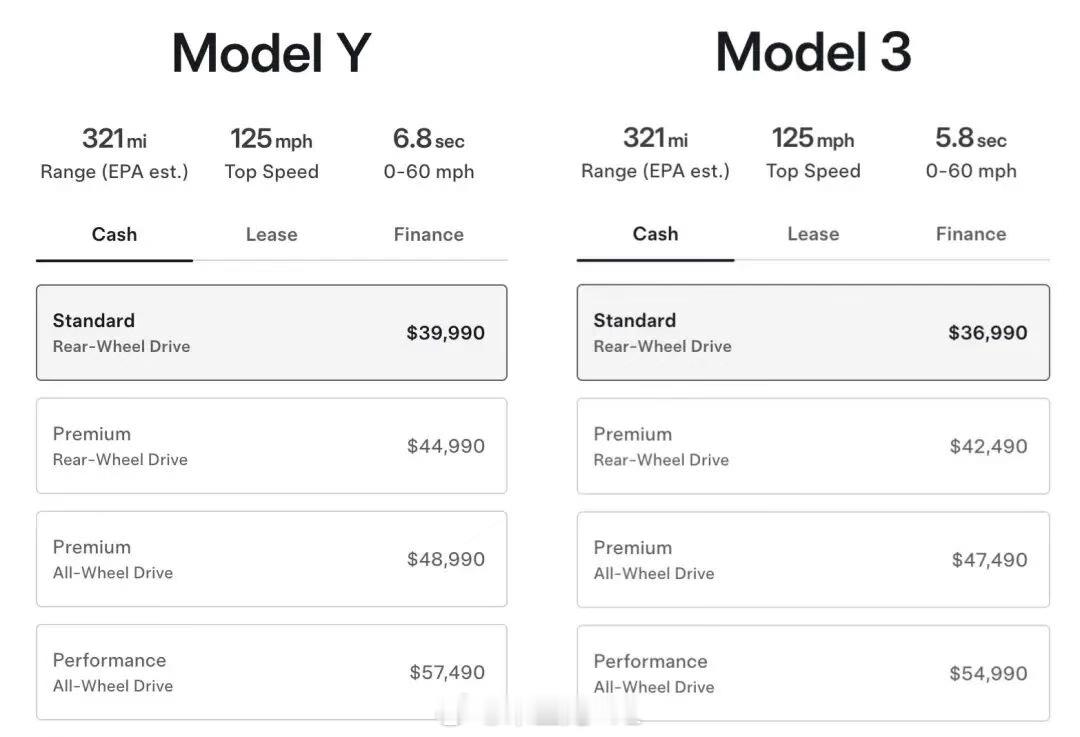
Task: Switch to the Model Y Lease tab
Action: [x=271, y=235]
